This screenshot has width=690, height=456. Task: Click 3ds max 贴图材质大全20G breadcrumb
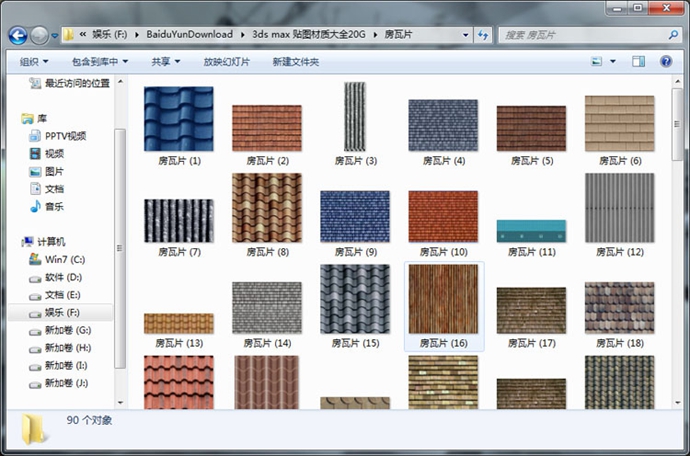pos(309,34)
